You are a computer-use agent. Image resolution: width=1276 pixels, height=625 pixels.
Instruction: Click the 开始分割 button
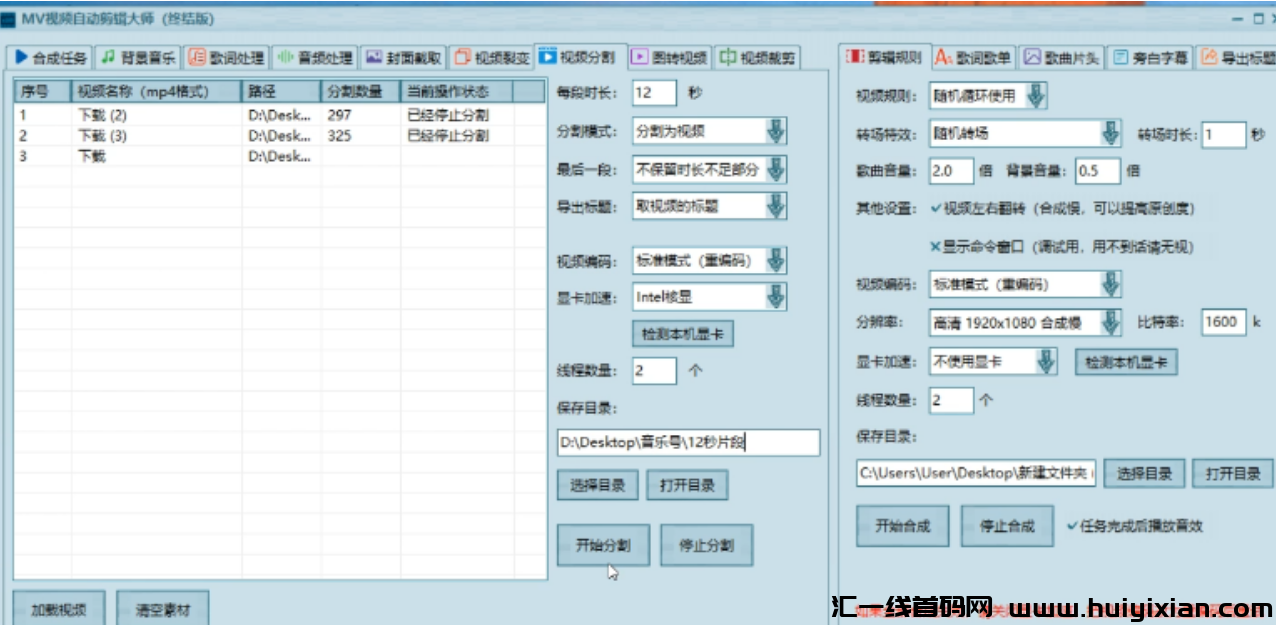tap(603, 545)
